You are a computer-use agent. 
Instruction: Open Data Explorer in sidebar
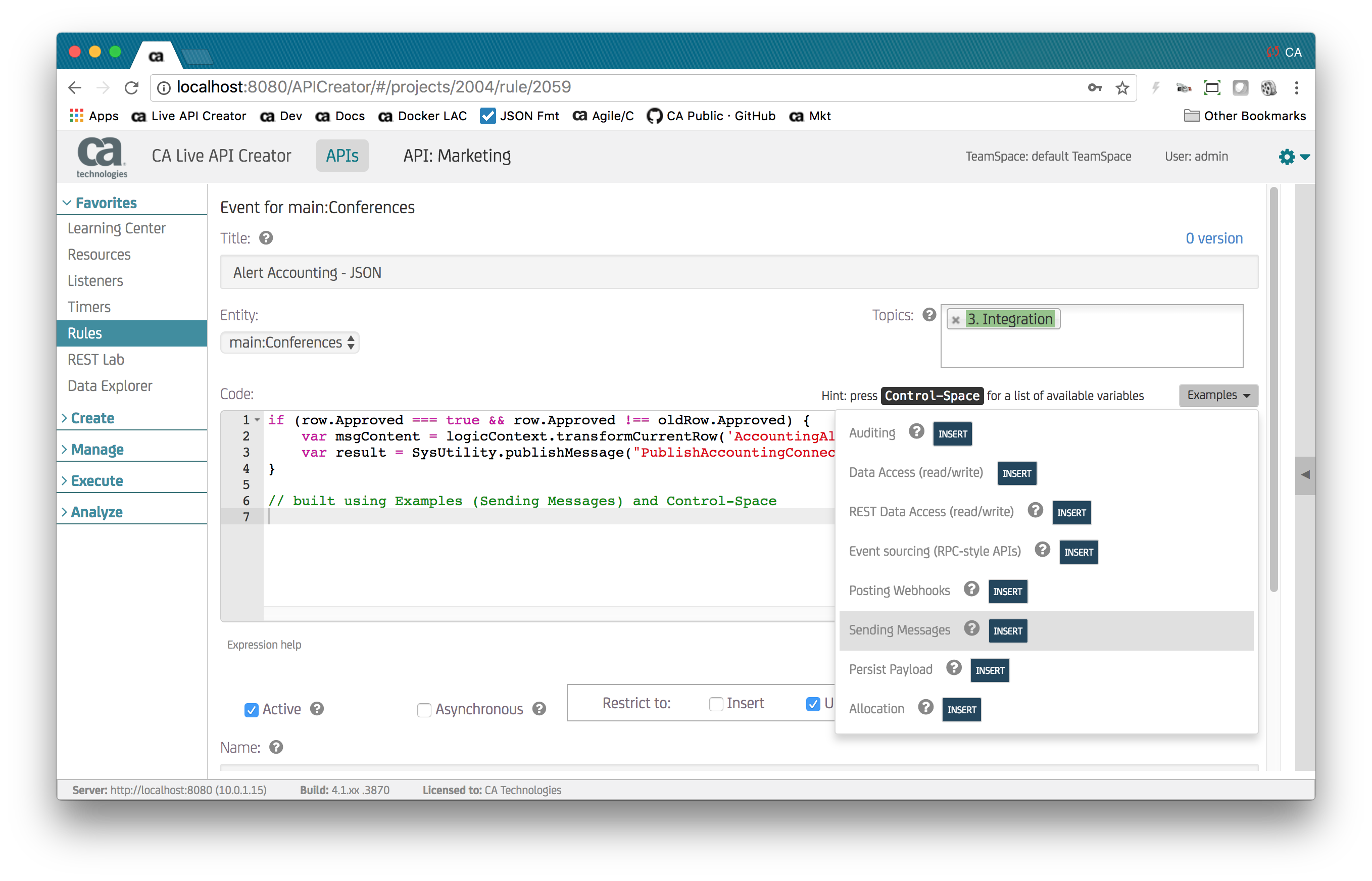pyautogui.click(x=110, y=386)
